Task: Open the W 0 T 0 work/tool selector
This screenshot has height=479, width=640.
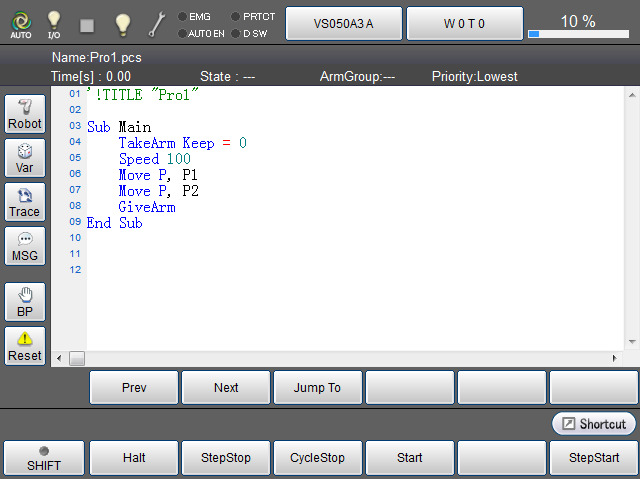Action: click(464, 23)
